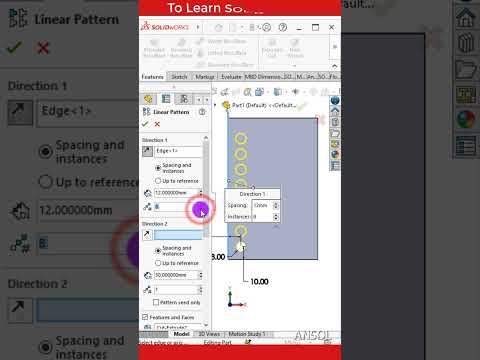Toggle Features and Faces checkbox
Screen dimensions: 480x360
(145, 317)
